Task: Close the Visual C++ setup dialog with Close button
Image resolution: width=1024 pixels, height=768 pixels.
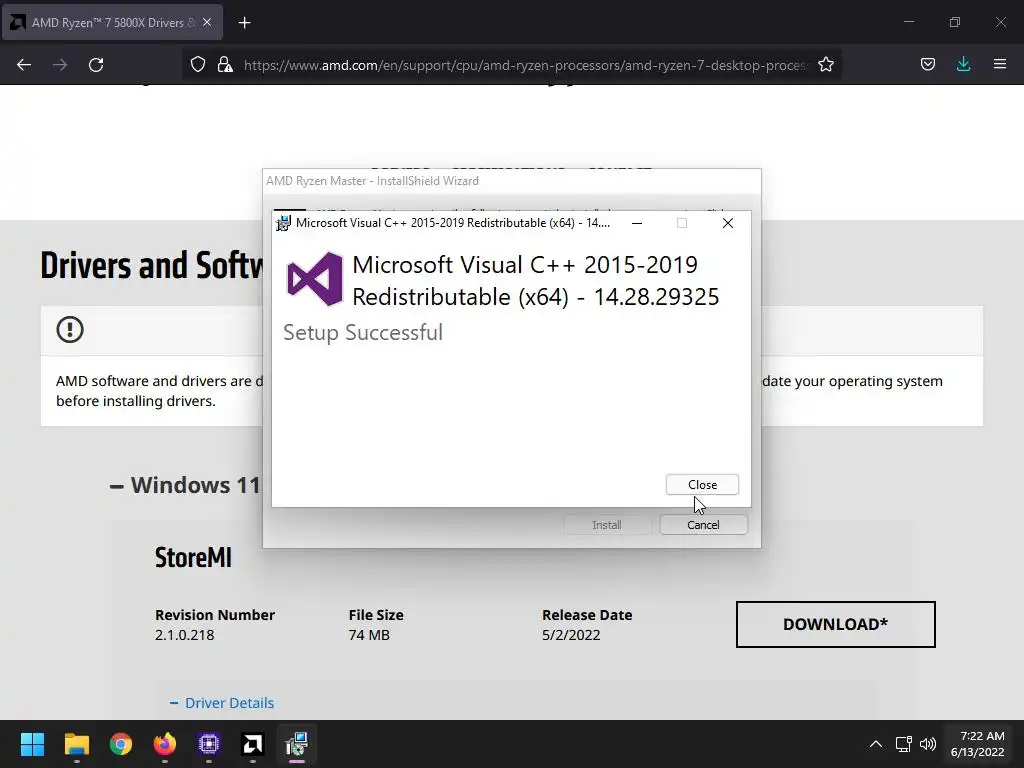Action: pyautogui.click(x=702, y=485)
